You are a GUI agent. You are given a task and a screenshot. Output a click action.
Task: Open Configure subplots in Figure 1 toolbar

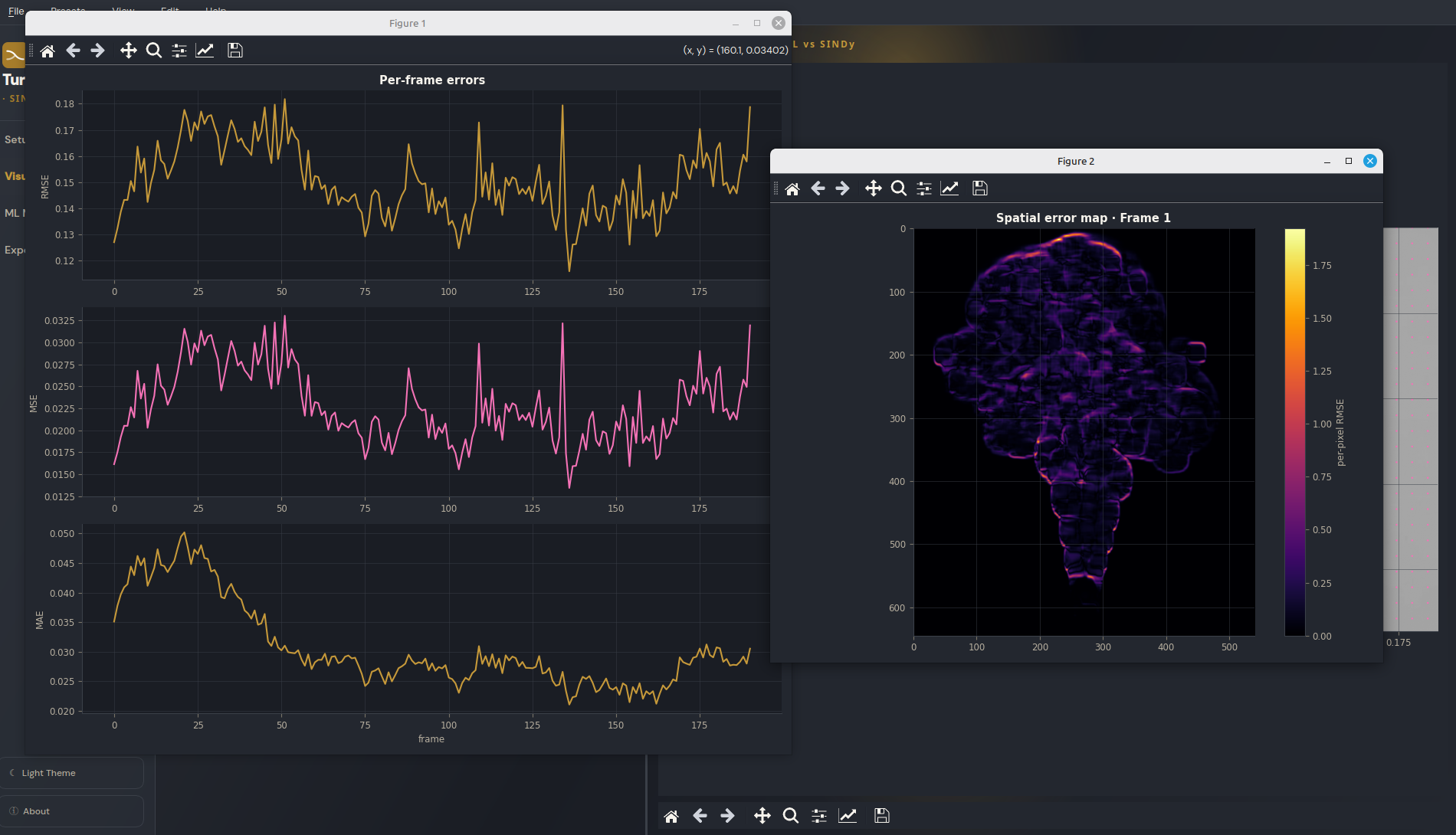(x=179, y=51)
